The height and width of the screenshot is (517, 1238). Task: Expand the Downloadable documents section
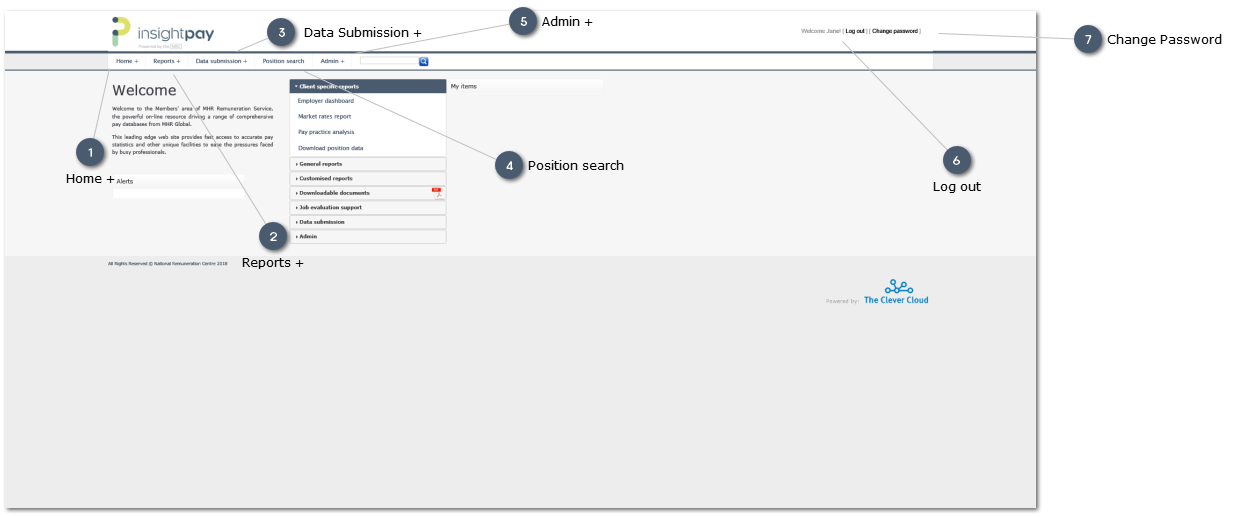pos(334,193)
